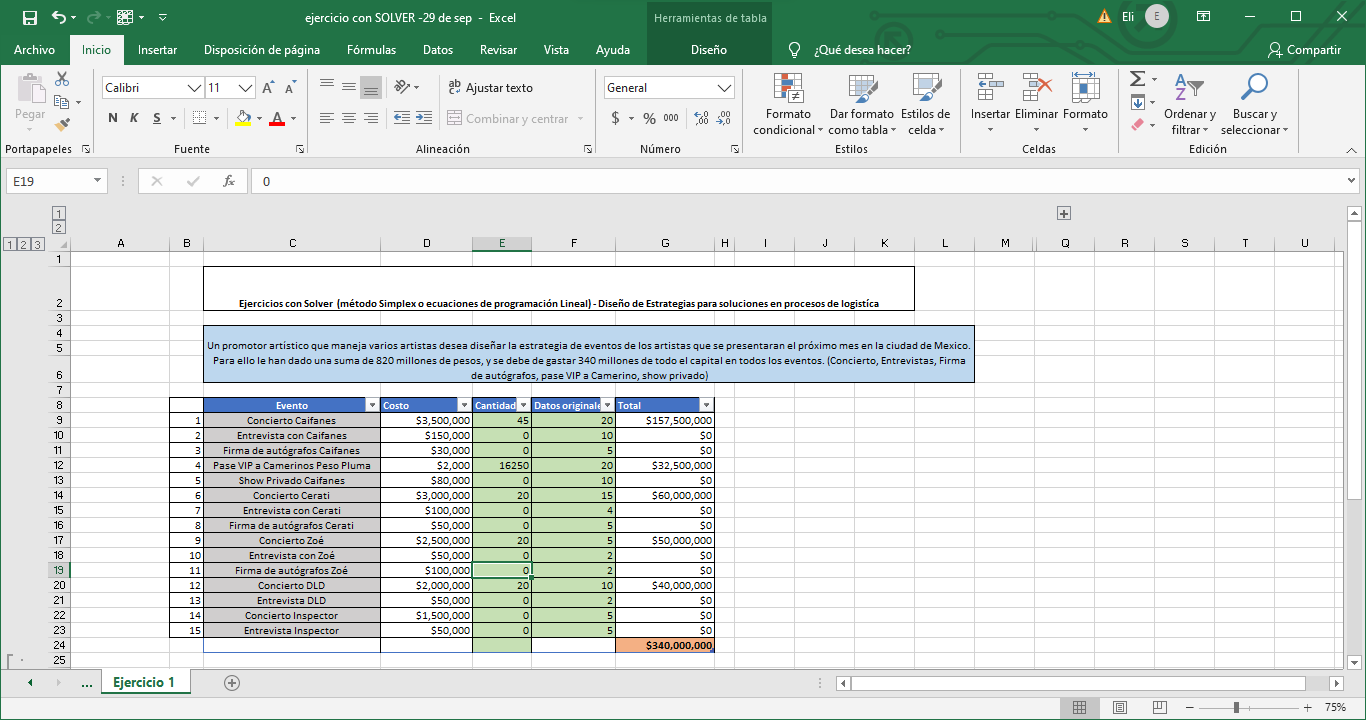The image size is (1366, 720).
Task: Apply the red font color A icon
Action: pos(276,118)
